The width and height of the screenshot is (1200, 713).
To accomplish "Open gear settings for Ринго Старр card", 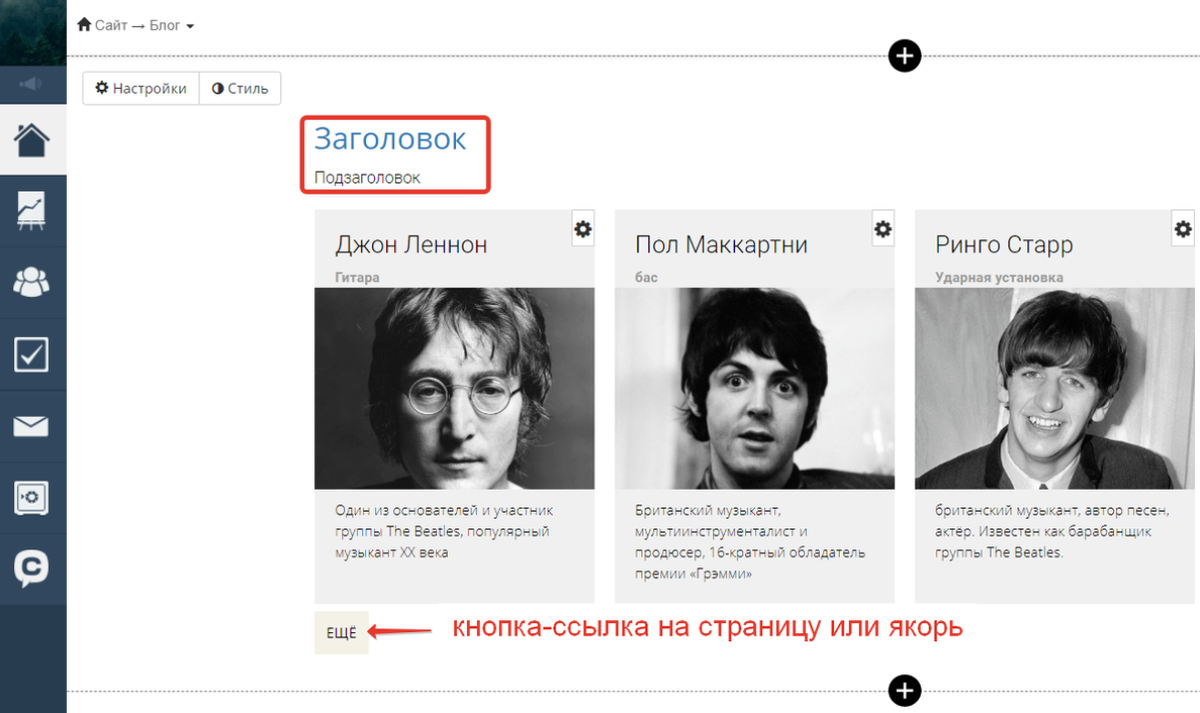I will [1183, 229].
